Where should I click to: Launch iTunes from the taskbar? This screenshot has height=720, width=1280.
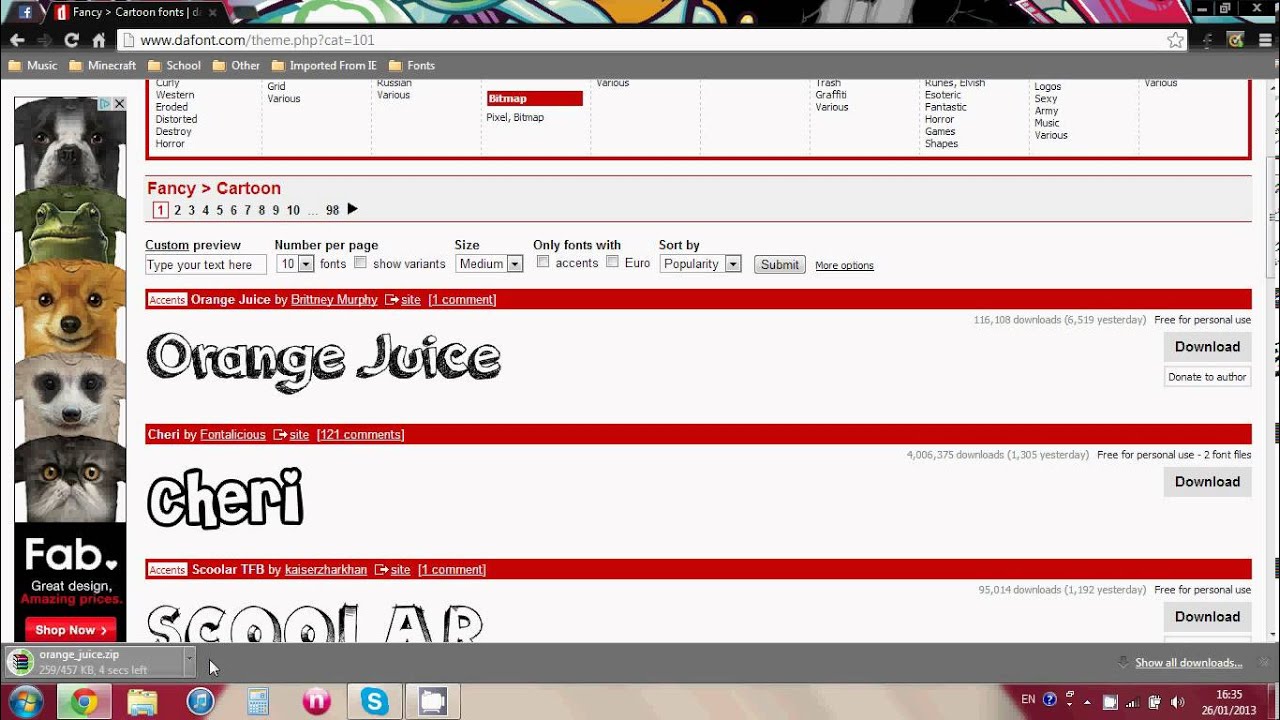(200, 702)
